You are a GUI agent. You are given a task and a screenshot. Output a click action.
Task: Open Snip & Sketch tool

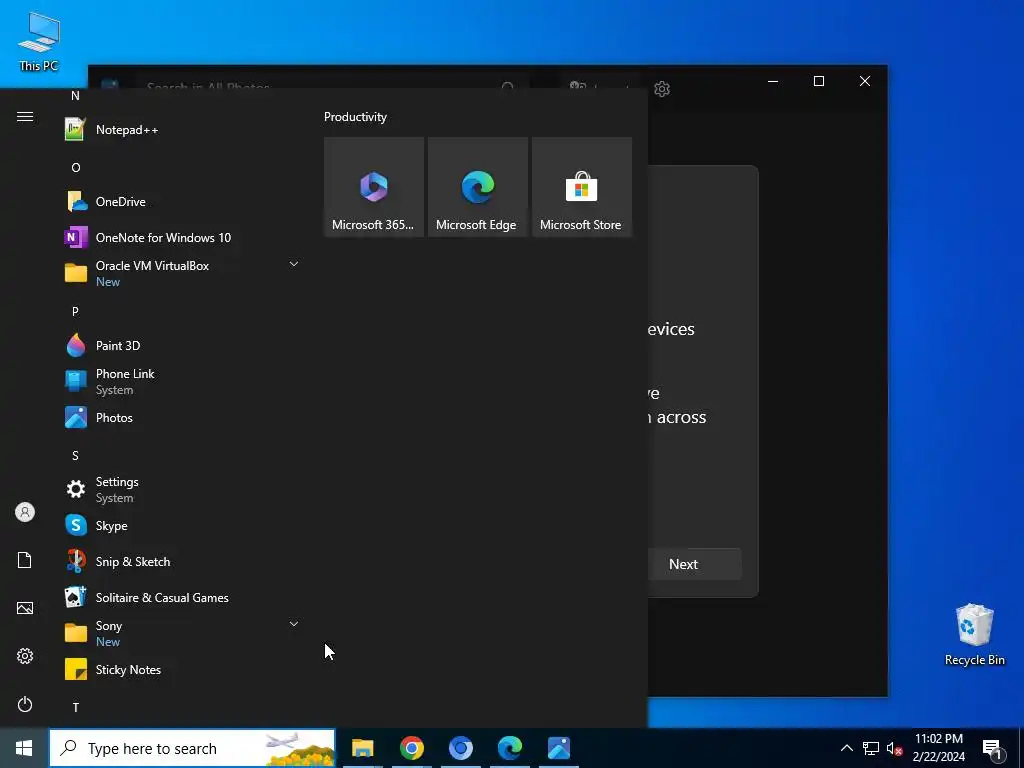tap(180, 562)
